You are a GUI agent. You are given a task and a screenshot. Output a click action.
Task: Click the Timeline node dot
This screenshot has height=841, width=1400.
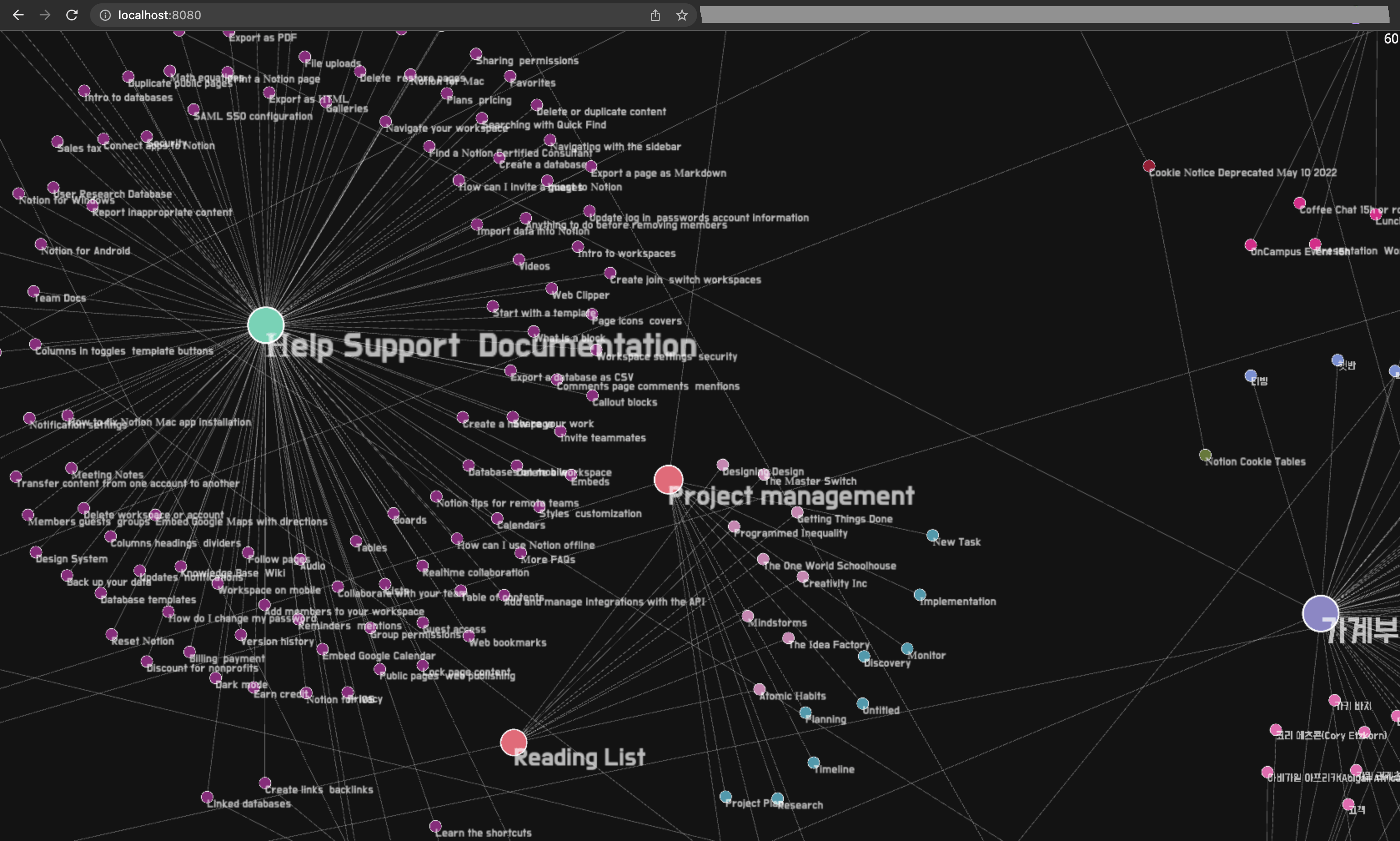click(x=813, y=763)
